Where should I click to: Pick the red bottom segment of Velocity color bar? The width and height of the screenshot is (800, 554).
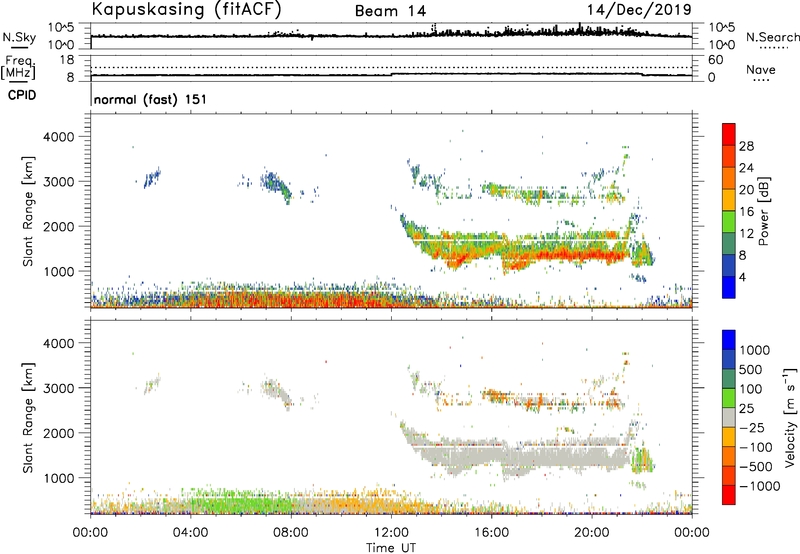pyautogui.click(x=729, y=495)
